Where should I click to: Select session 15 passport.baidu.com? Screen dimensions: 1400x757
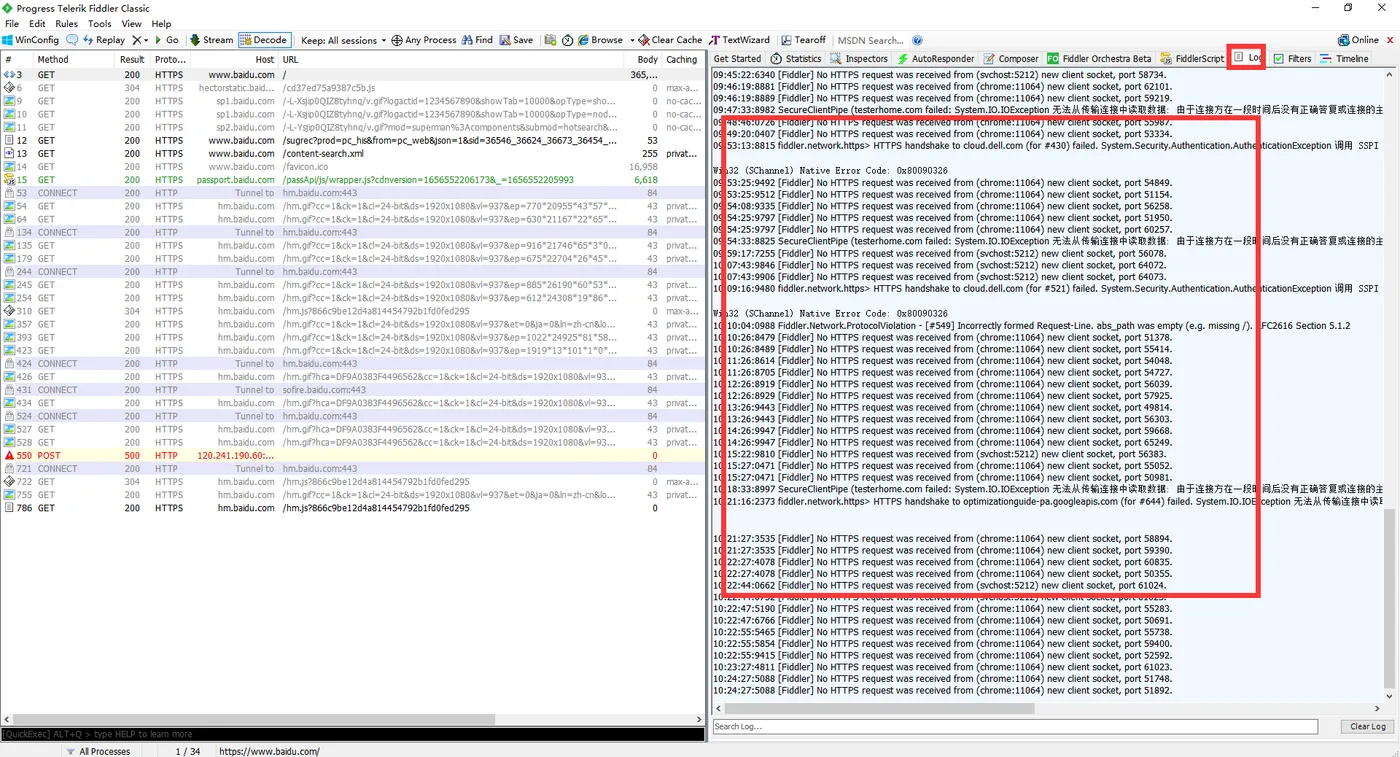pyautogui.click(x=351, y=180)
